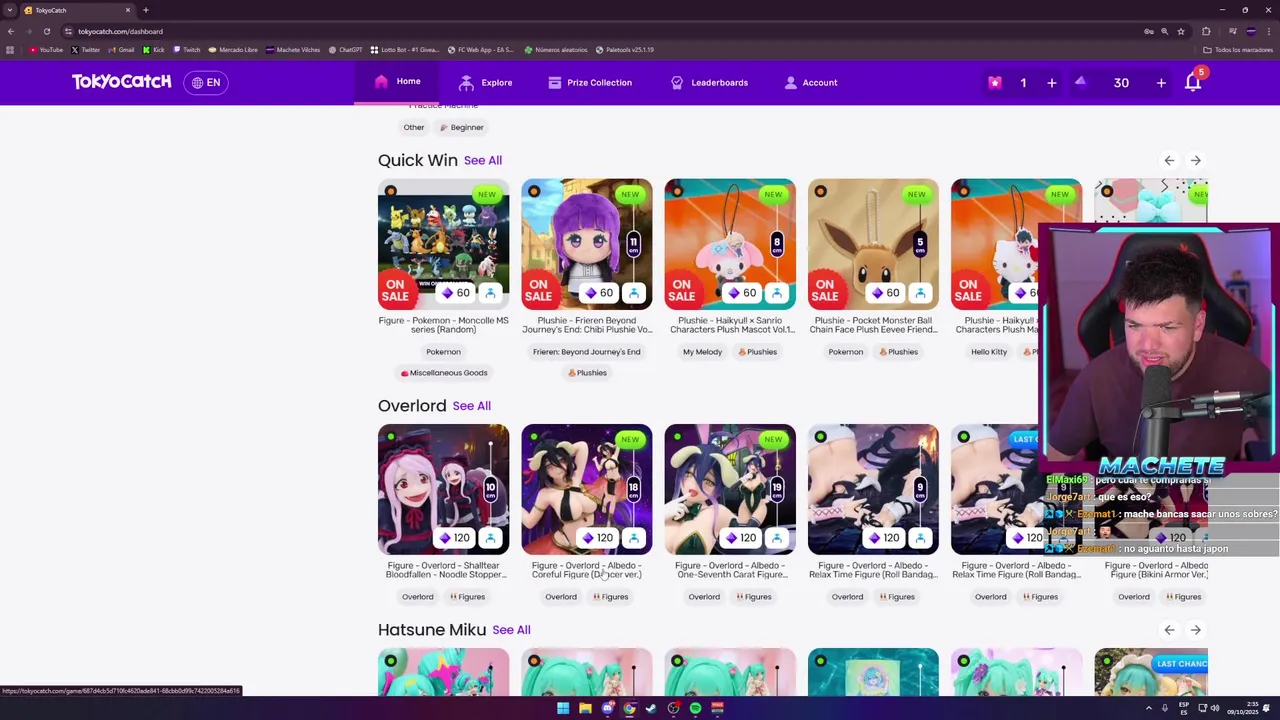Add more purple gem credits
The width and height of the screenshot is (1280, 720).
click(1161, 83)
